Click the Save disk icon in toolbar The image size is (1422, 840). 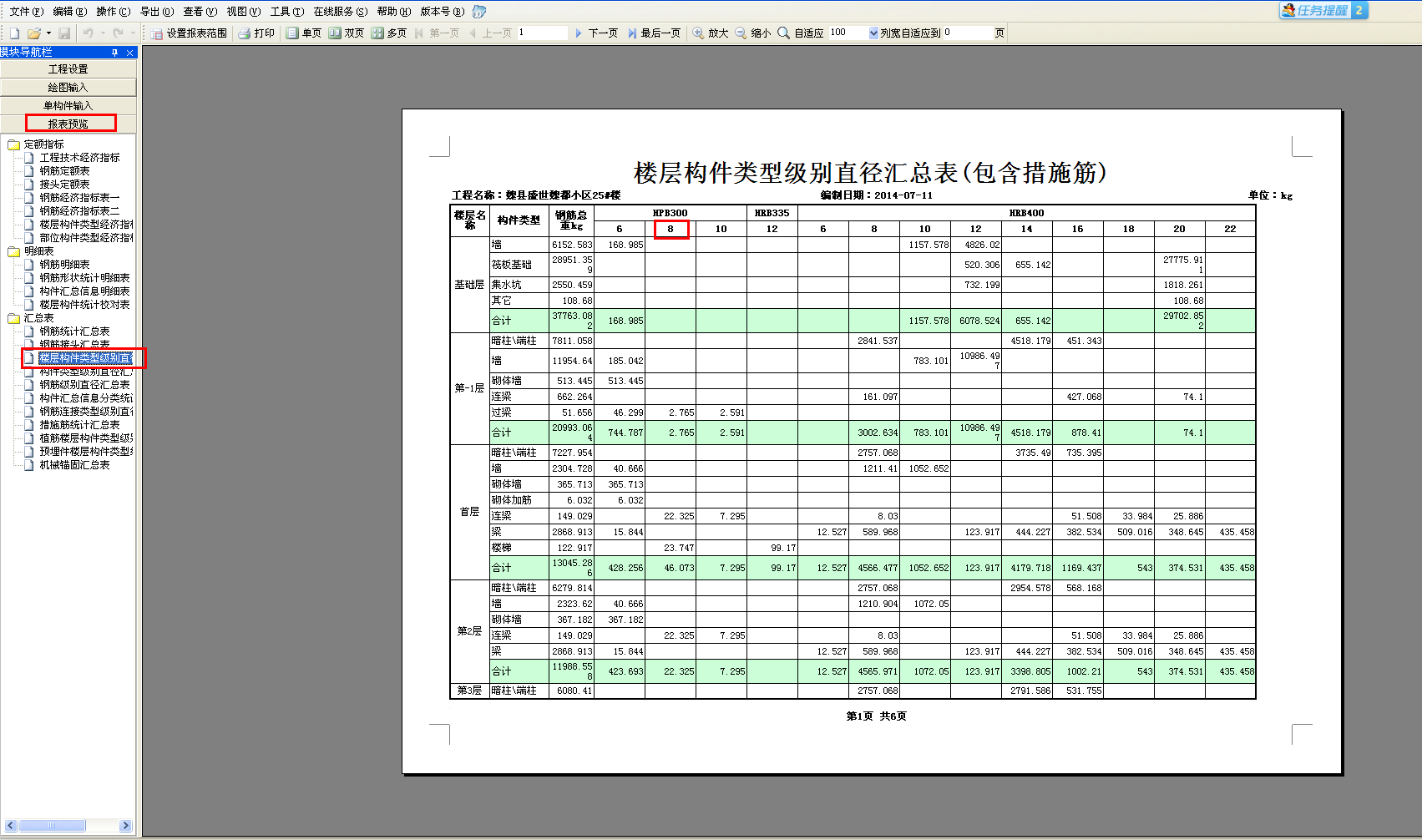pyautogui.click(x=64, y=33)
